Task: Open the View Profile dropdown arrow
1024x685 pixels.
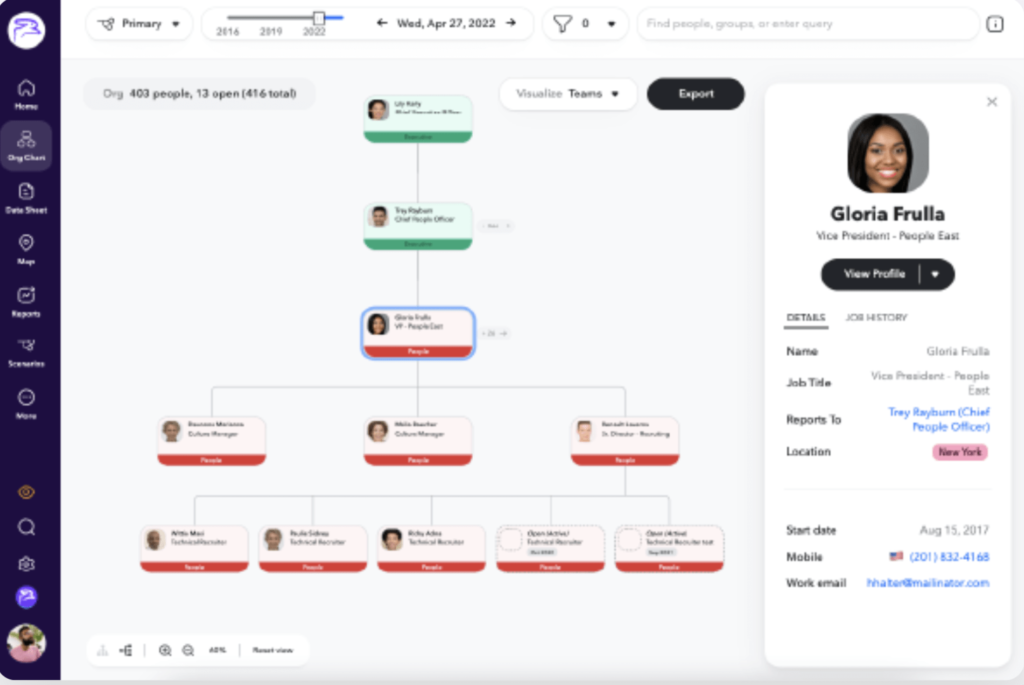Action: [x=935, y=274]
